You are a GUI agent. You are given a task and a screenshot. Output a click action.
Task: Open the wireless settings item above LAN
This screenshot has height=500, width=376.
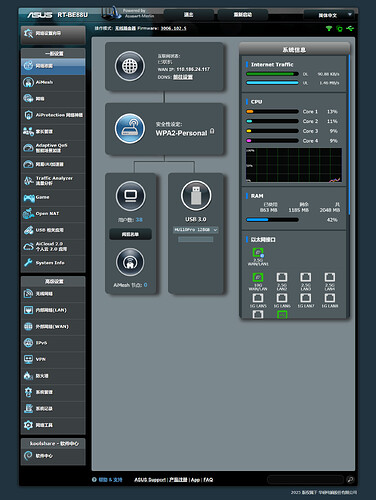tap(53, 294)
